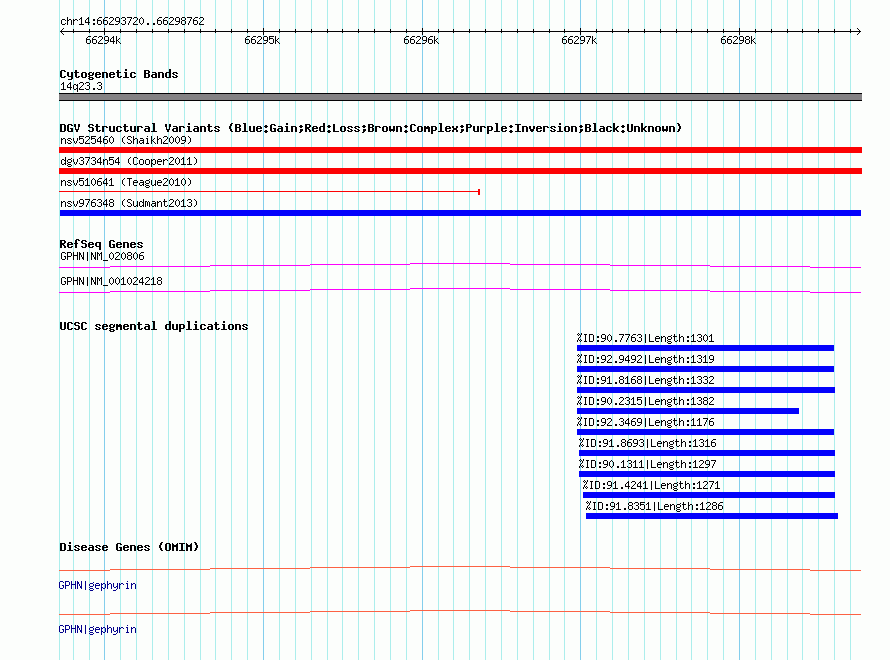Screen dimensions: 890x660
Task: Click the blue bar under %ID:90.1311
Action: [x=707, y=474]
